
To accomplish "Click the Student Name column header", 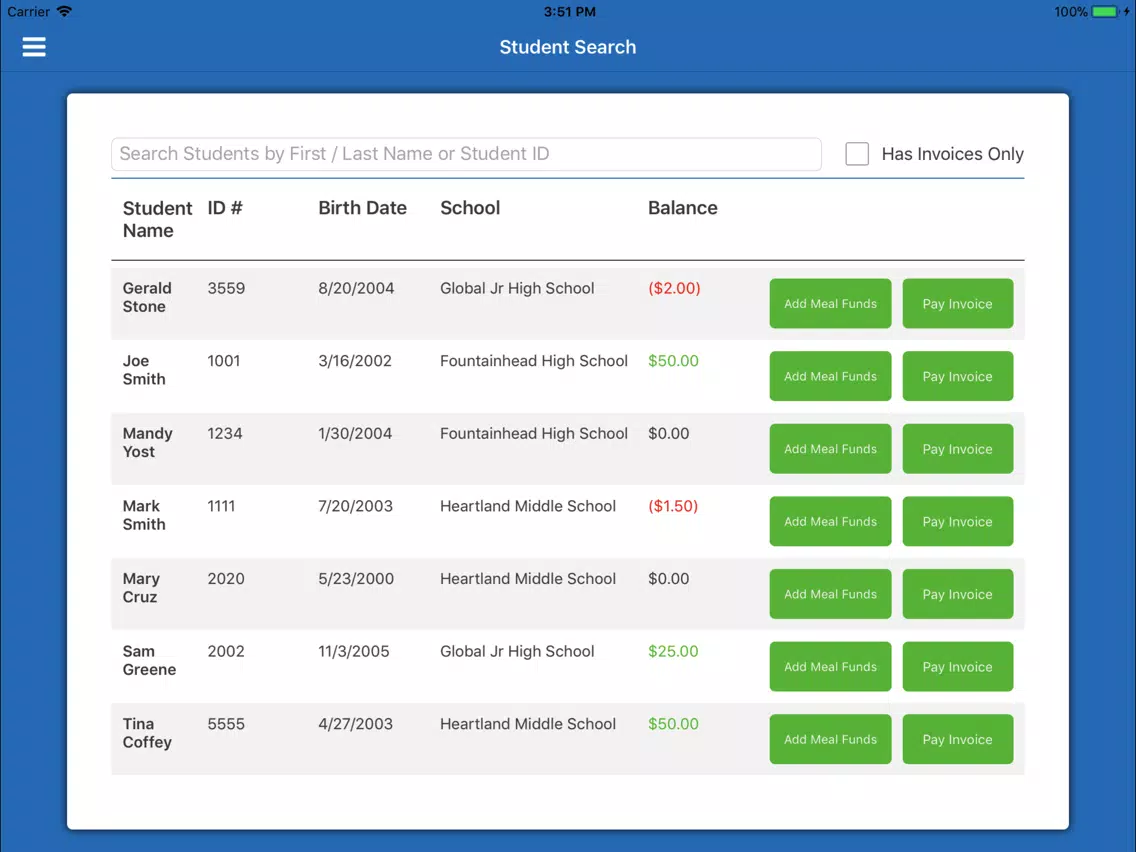I will pyautogui.click(x=157, y=219).
